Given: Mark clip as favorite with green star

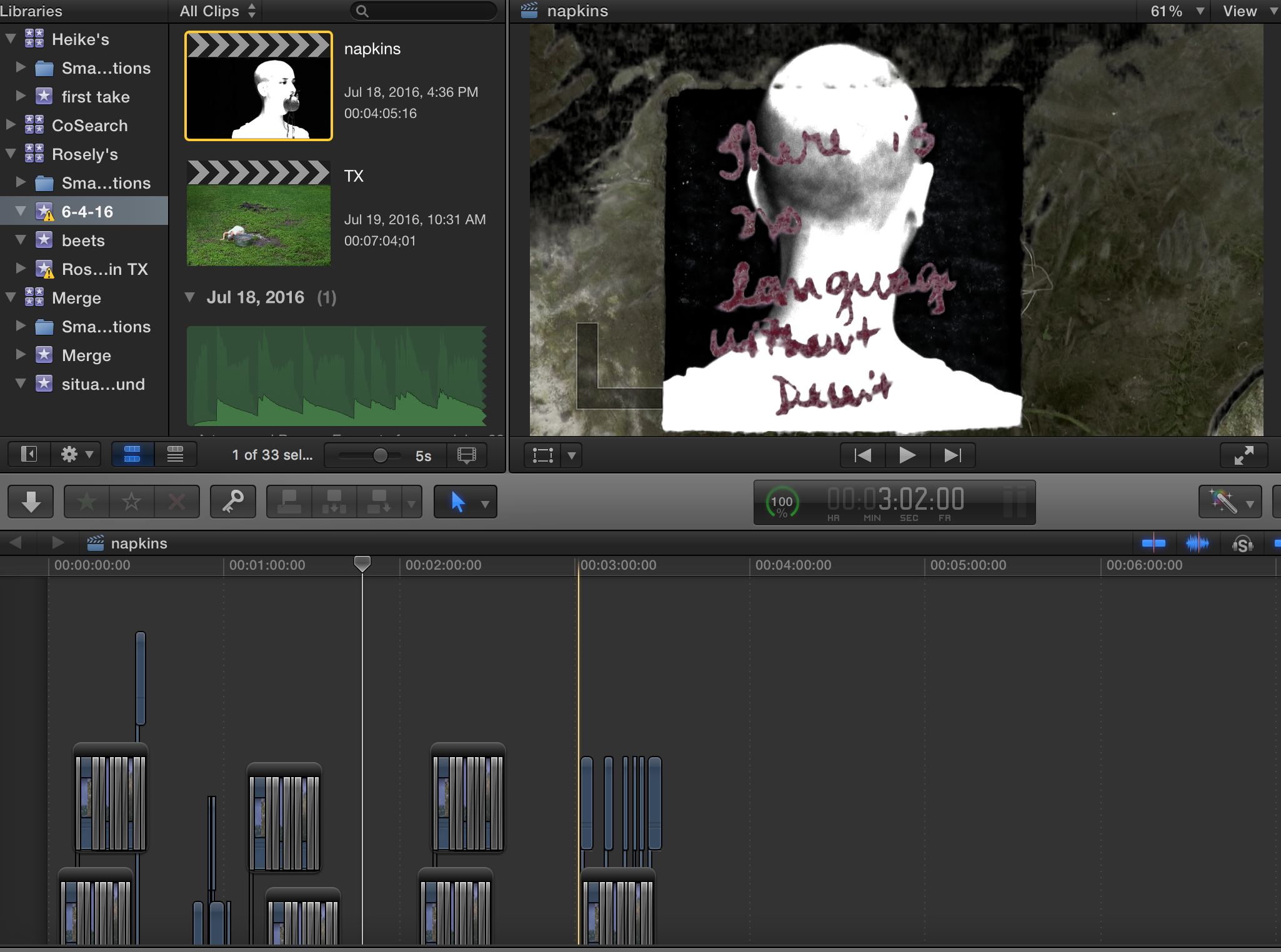Looking at the screenshot, I should pos(87,502).
